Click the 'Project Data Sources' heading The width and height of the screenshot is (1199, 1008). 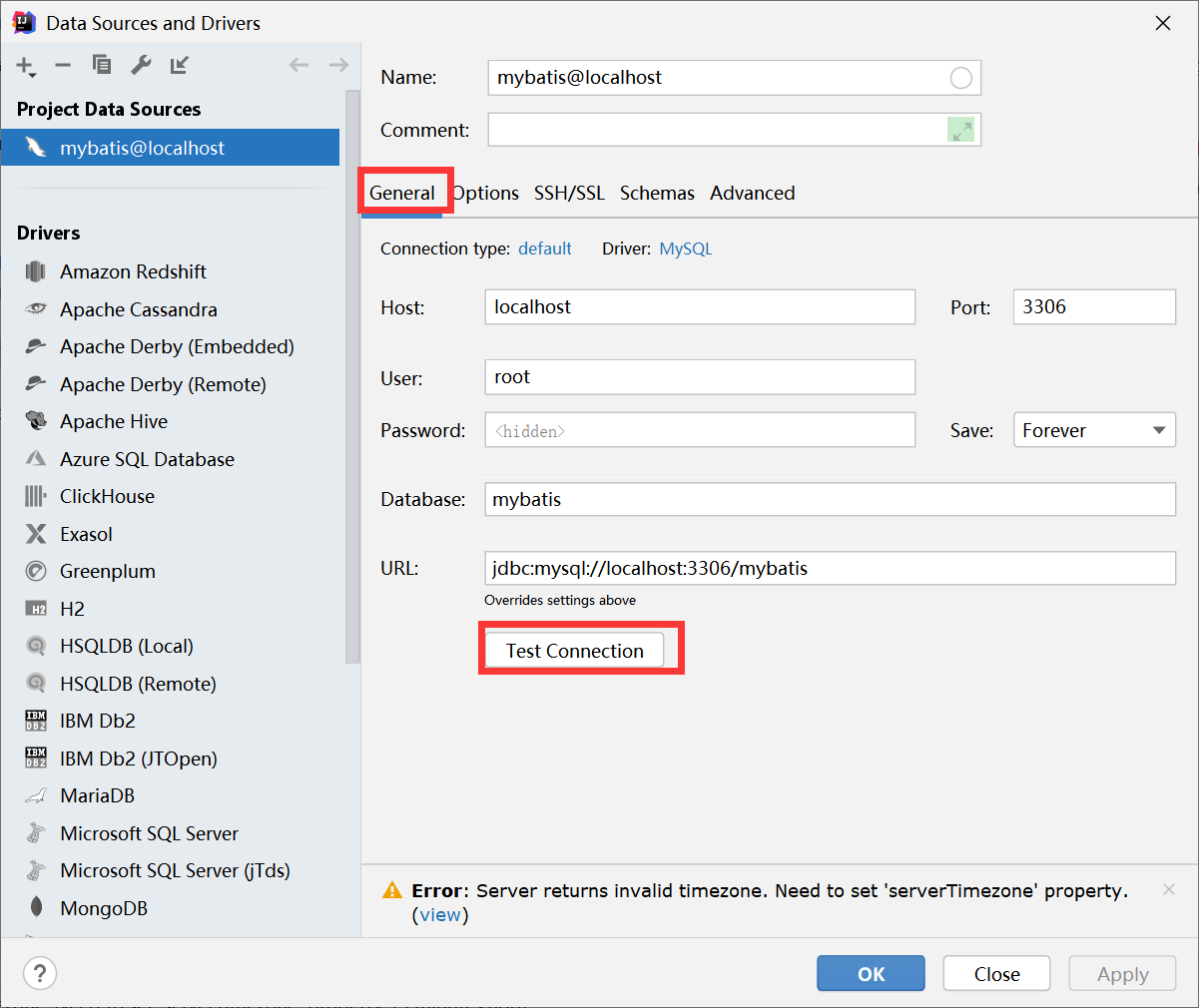tap(109, 109)
